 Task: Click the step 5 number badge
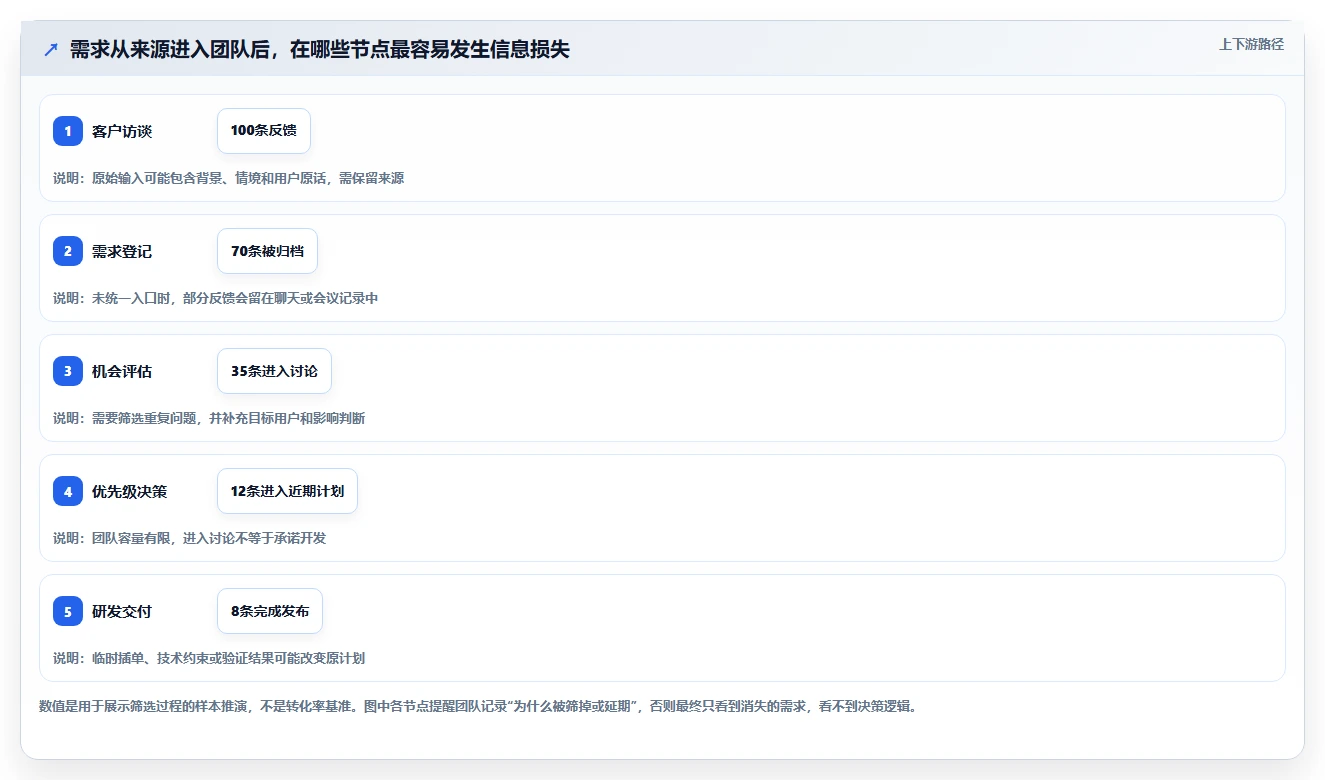(x=68, y=611)
